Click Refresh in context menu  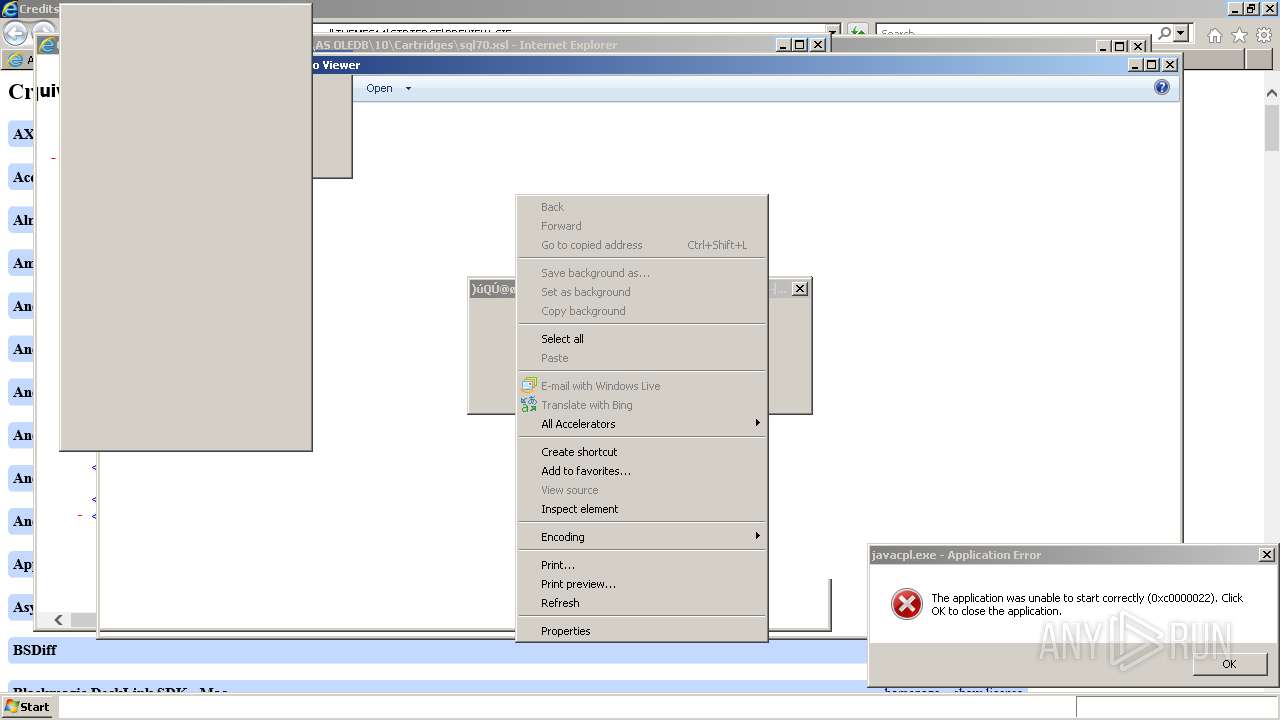(640, 603)
